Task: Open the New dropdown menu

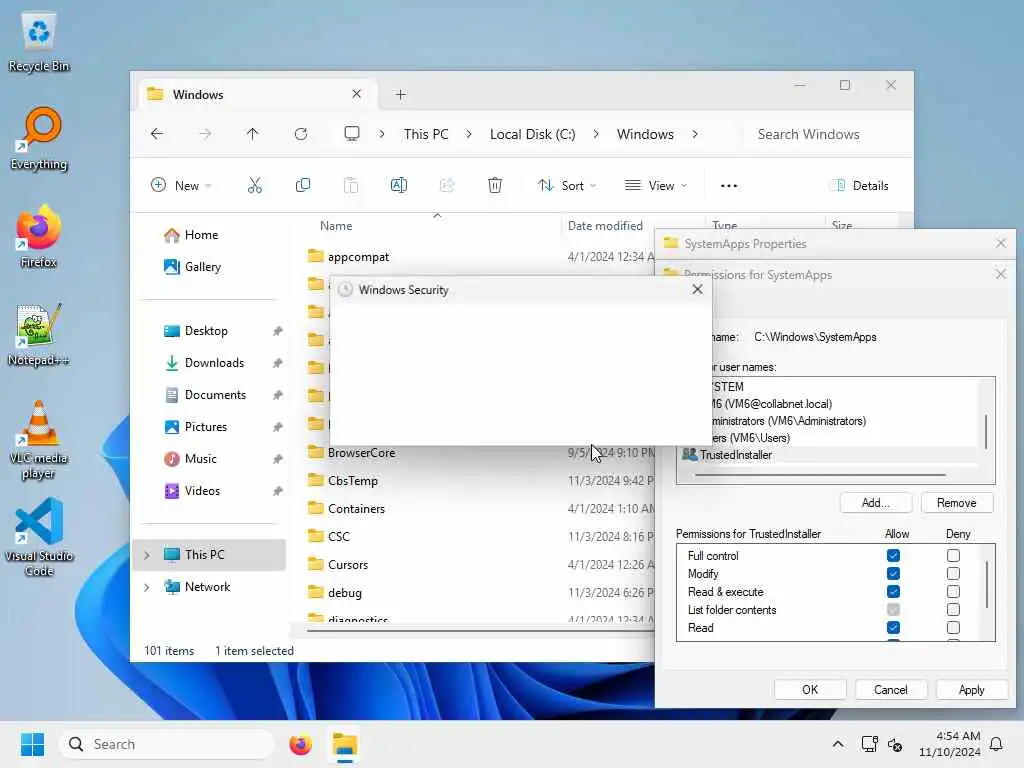Action: pyautogui.click(x=181, y=185)
